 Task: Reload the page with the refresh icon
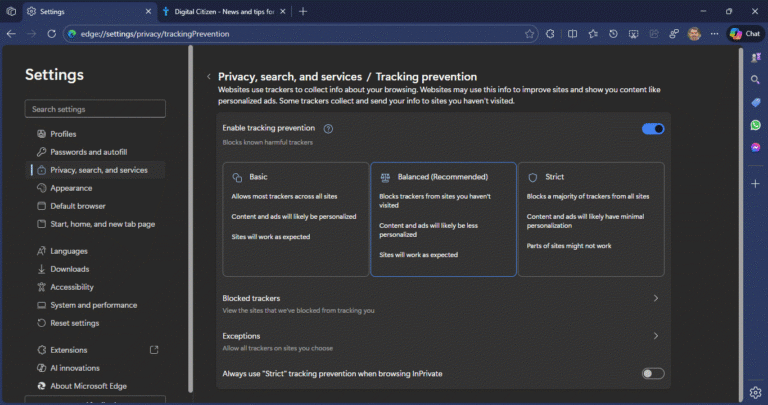pyautogui.click(x=51, y=34)
